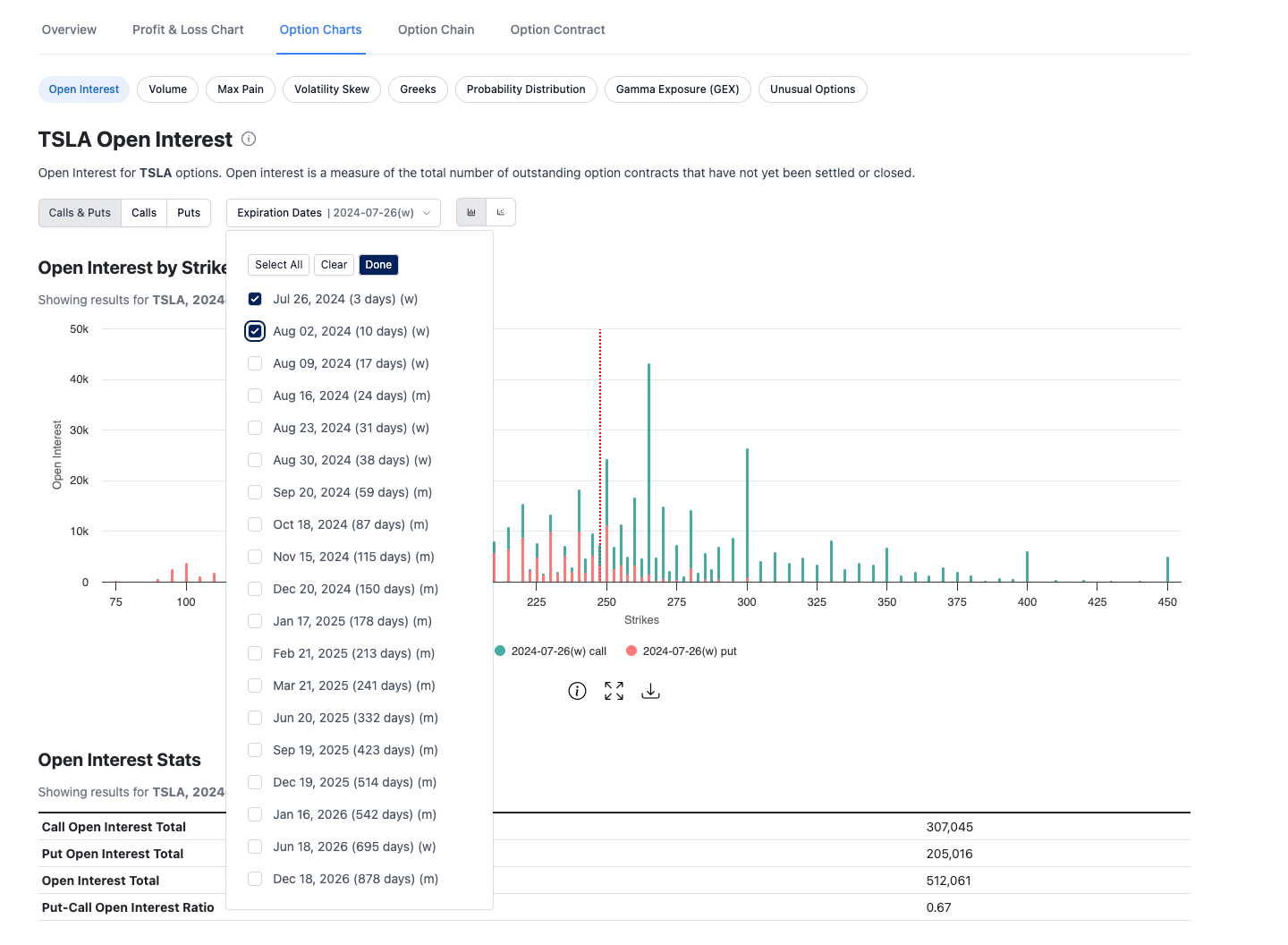
Task: View Probability Distribution chart
Action: 526,89
